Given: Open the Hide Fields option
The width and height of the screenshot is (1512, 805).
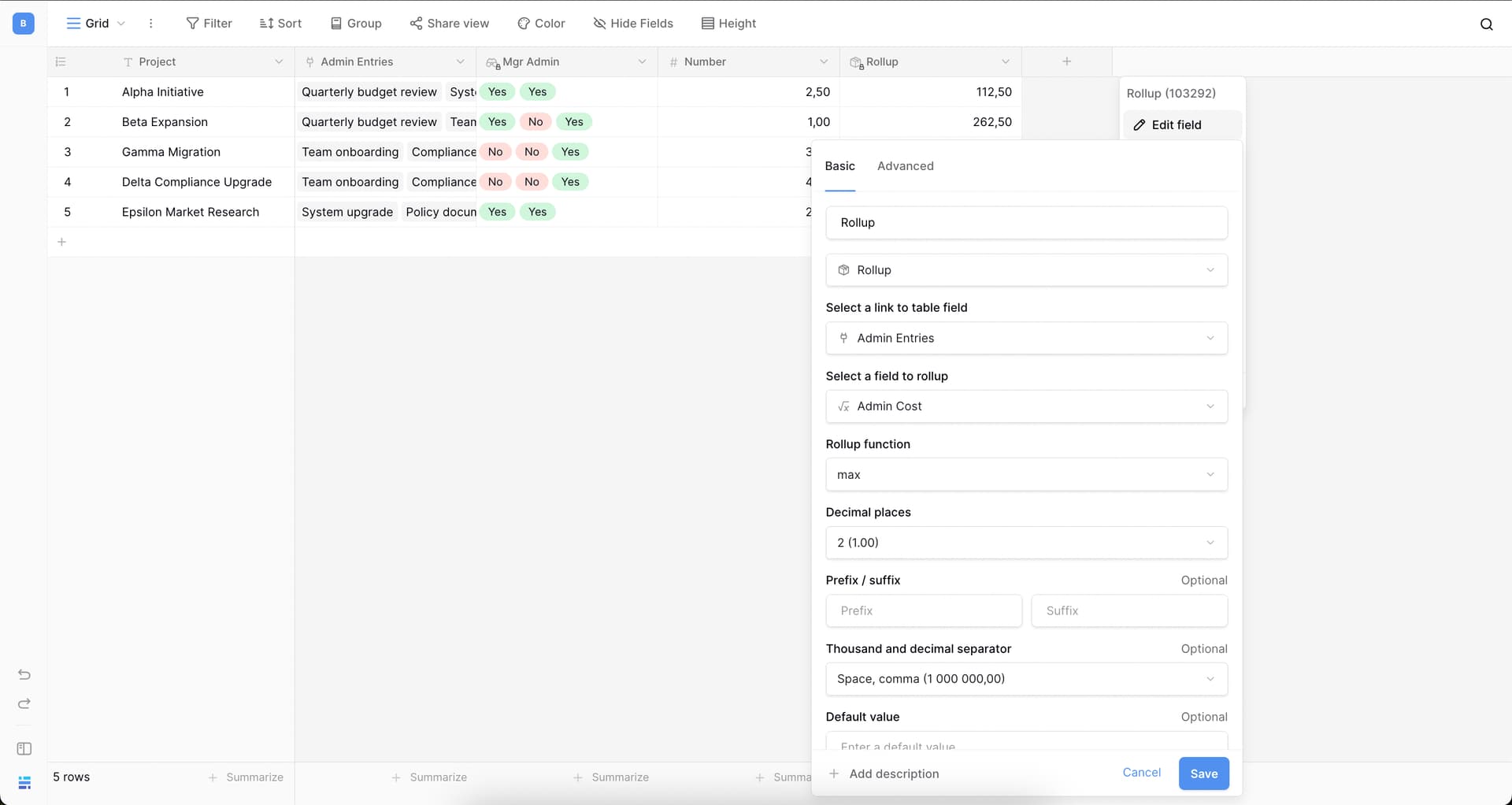Looking at the screenshot, I should tap(633, 24).
